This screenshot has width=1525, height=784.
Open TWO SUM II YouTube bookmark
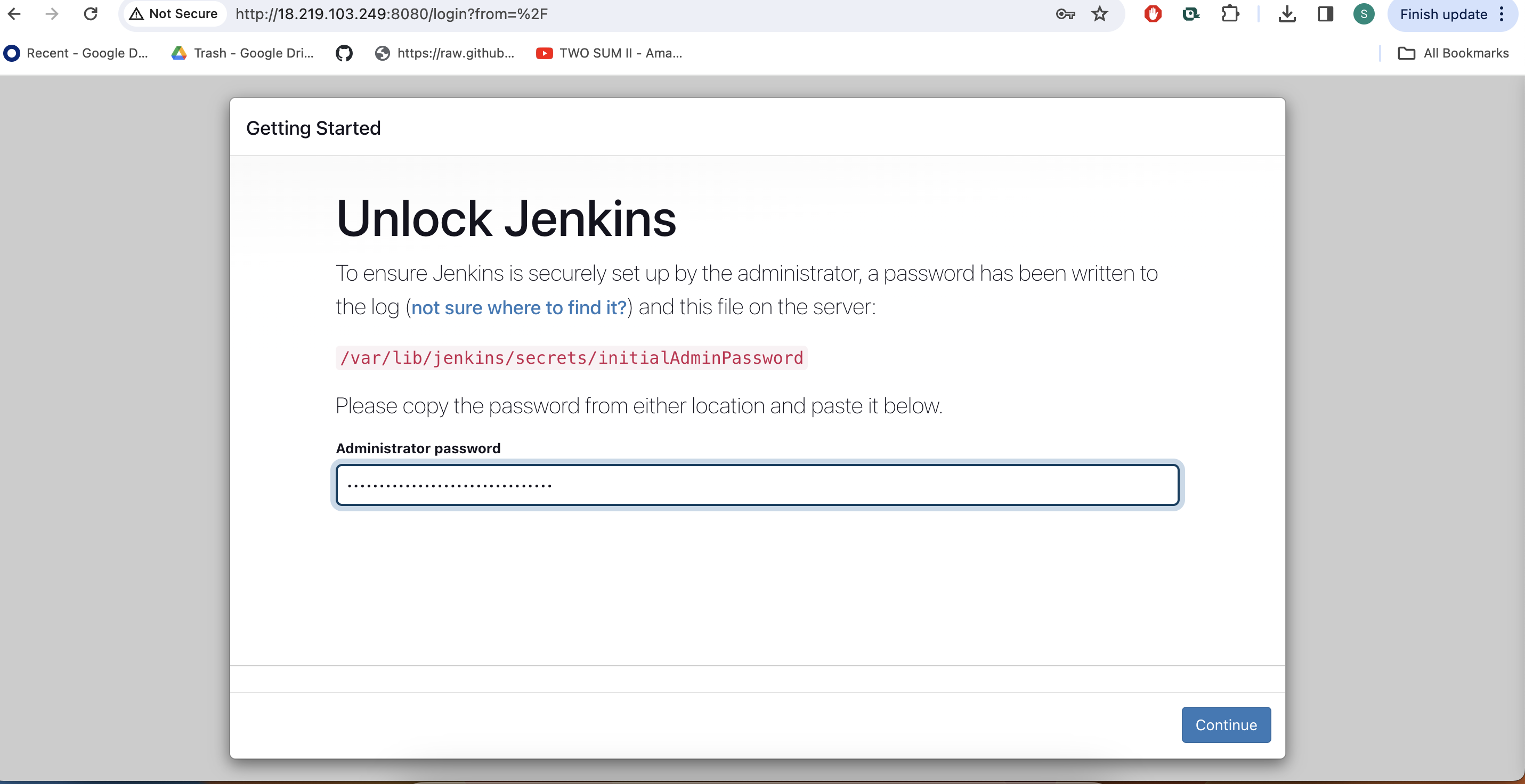tap(609, 53)
